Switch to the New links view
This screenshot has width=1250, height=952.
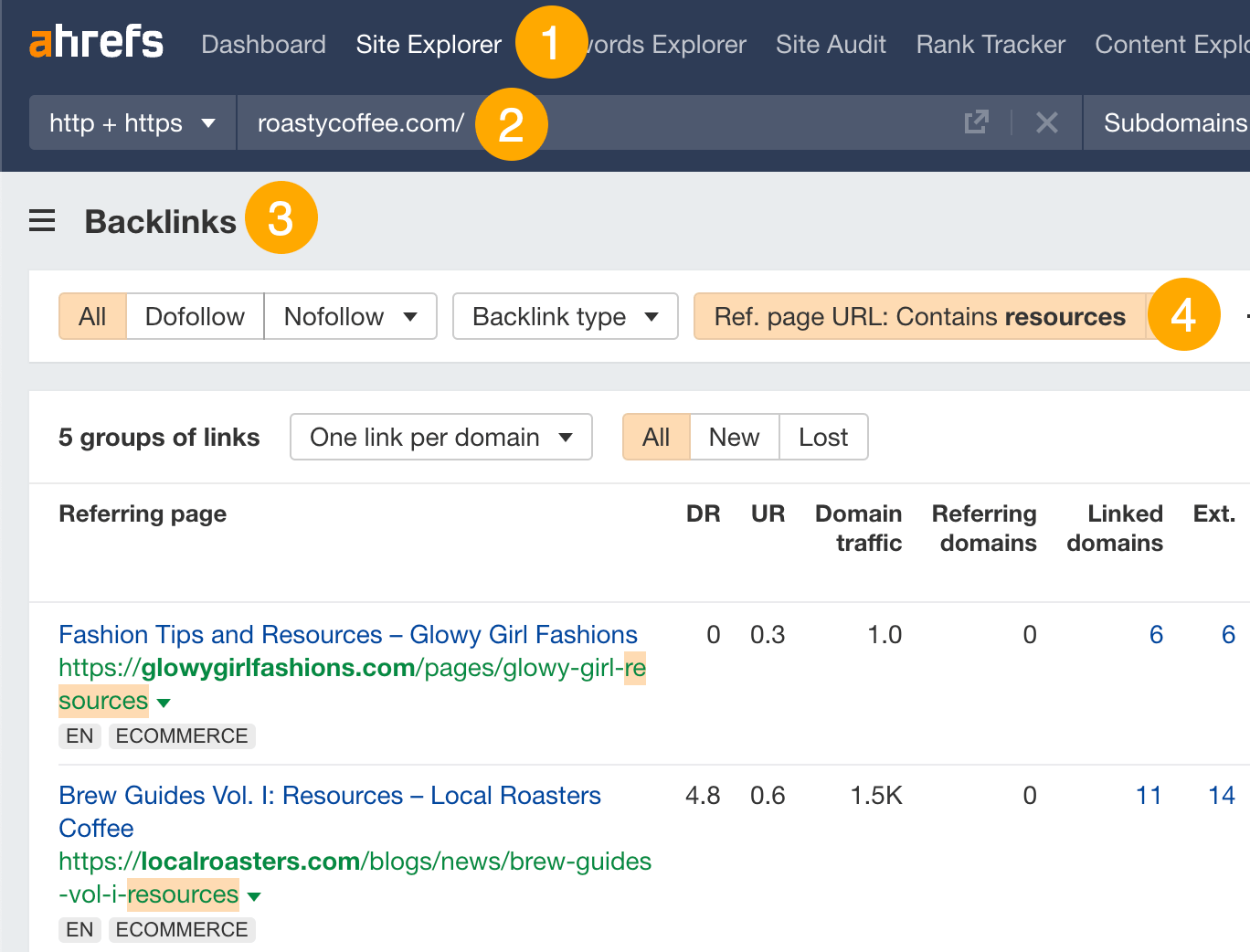734,437
